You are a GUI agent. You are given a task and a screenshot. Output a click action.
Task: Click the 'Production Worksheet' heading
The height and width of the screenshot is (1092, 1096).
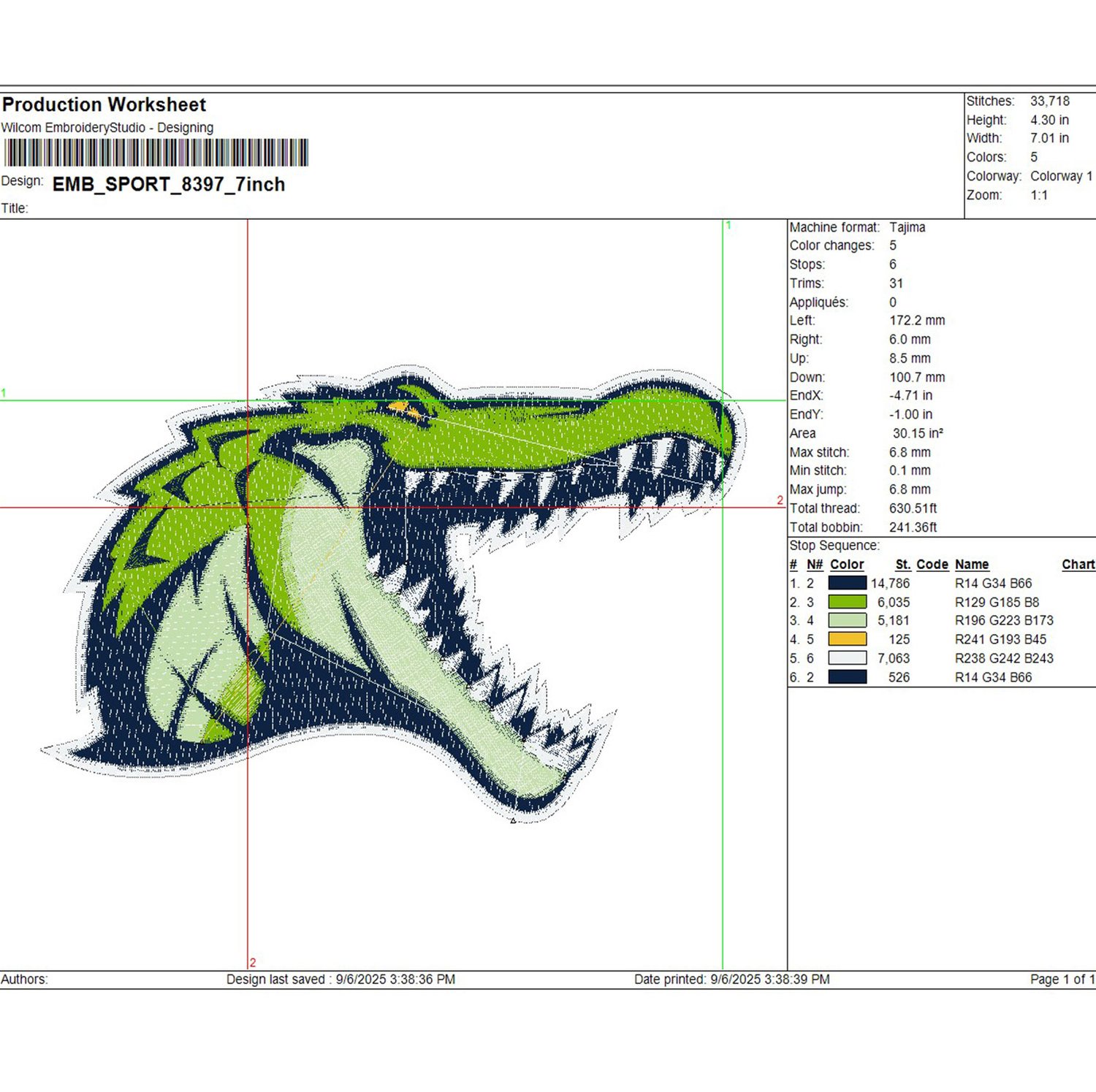click(x=104, y=104)
